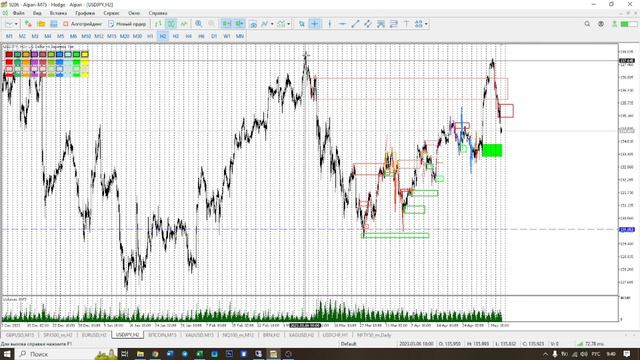Click the filled green rectangle on chart

[492, 150]
